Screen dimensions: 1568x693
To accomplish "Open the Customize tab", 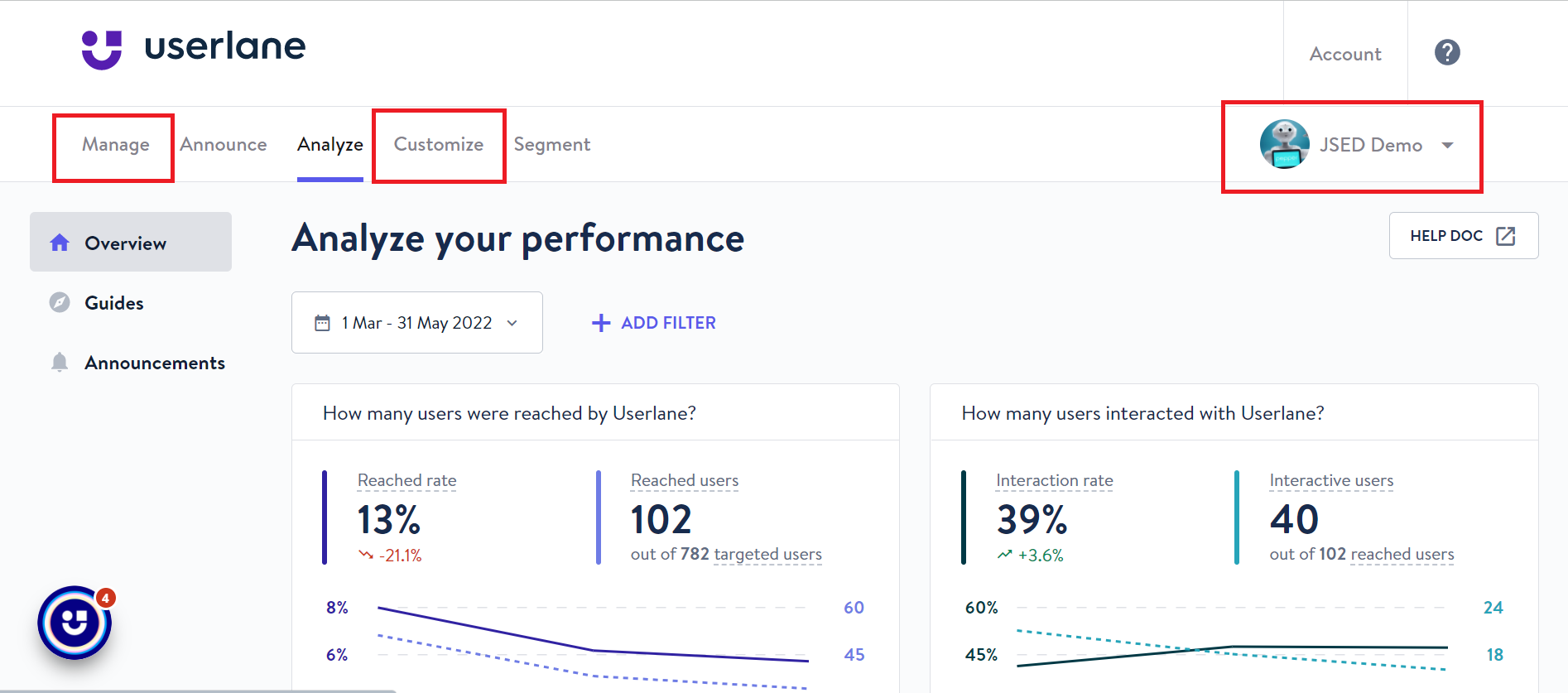I will point(438,145).
